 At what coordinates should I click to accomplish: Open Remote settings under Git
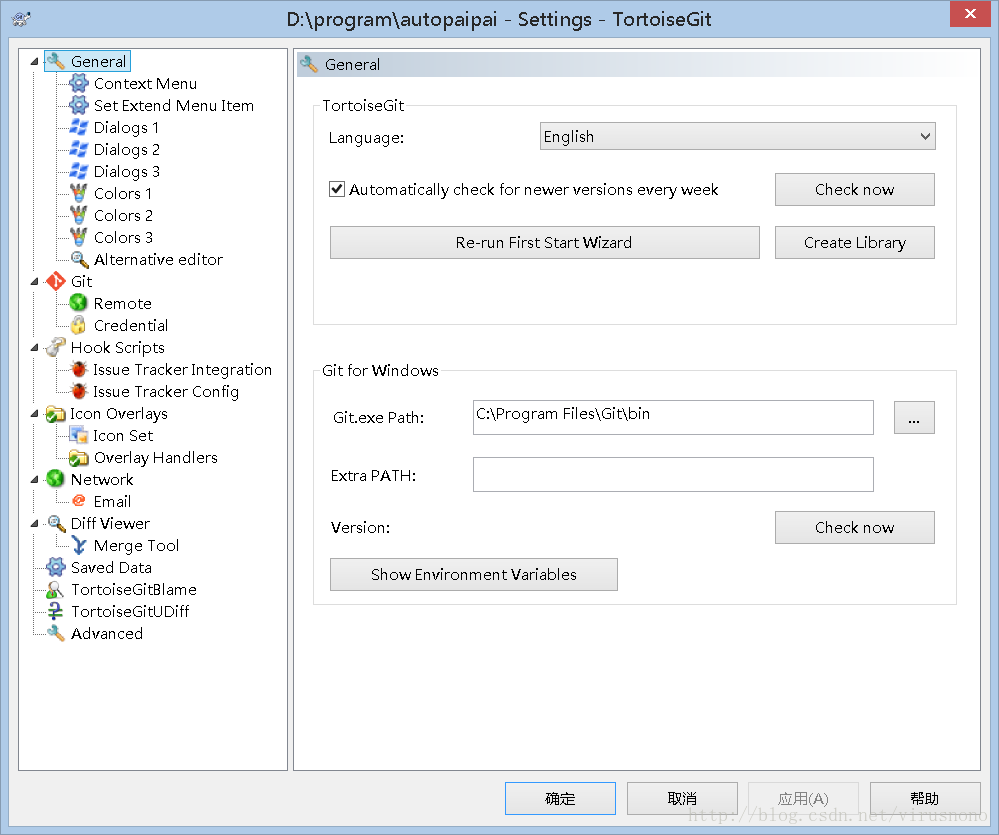122,303
